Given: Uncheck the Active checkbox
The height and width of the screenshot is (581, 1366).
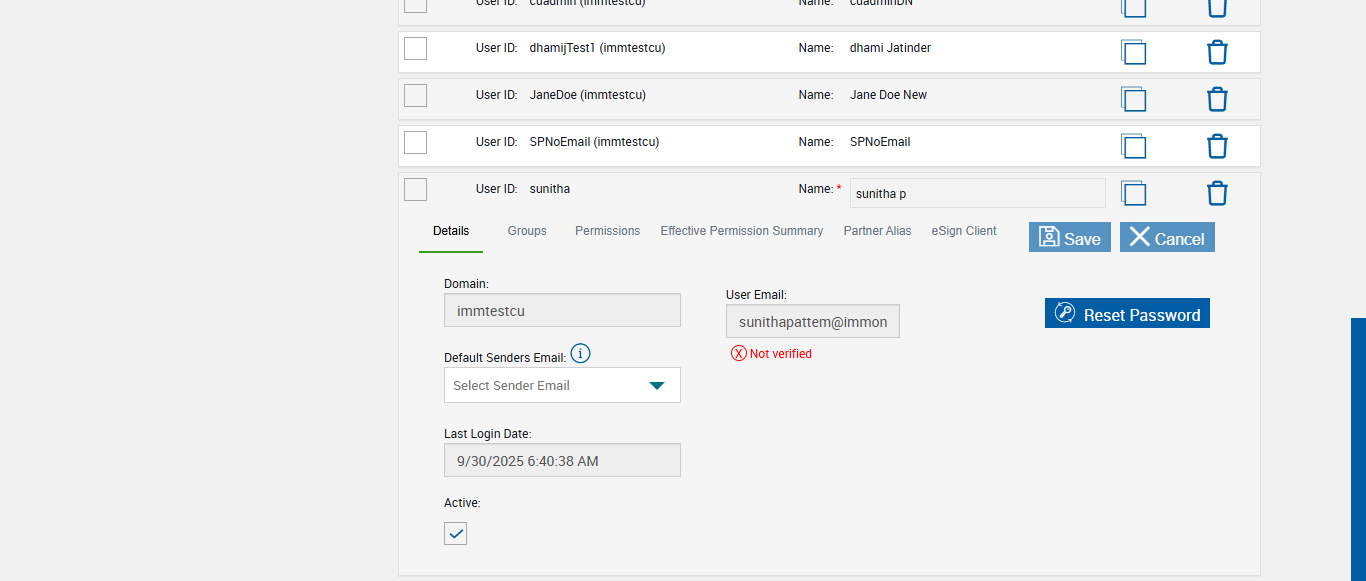Looking at the screenshot, I should coord(455,533).
